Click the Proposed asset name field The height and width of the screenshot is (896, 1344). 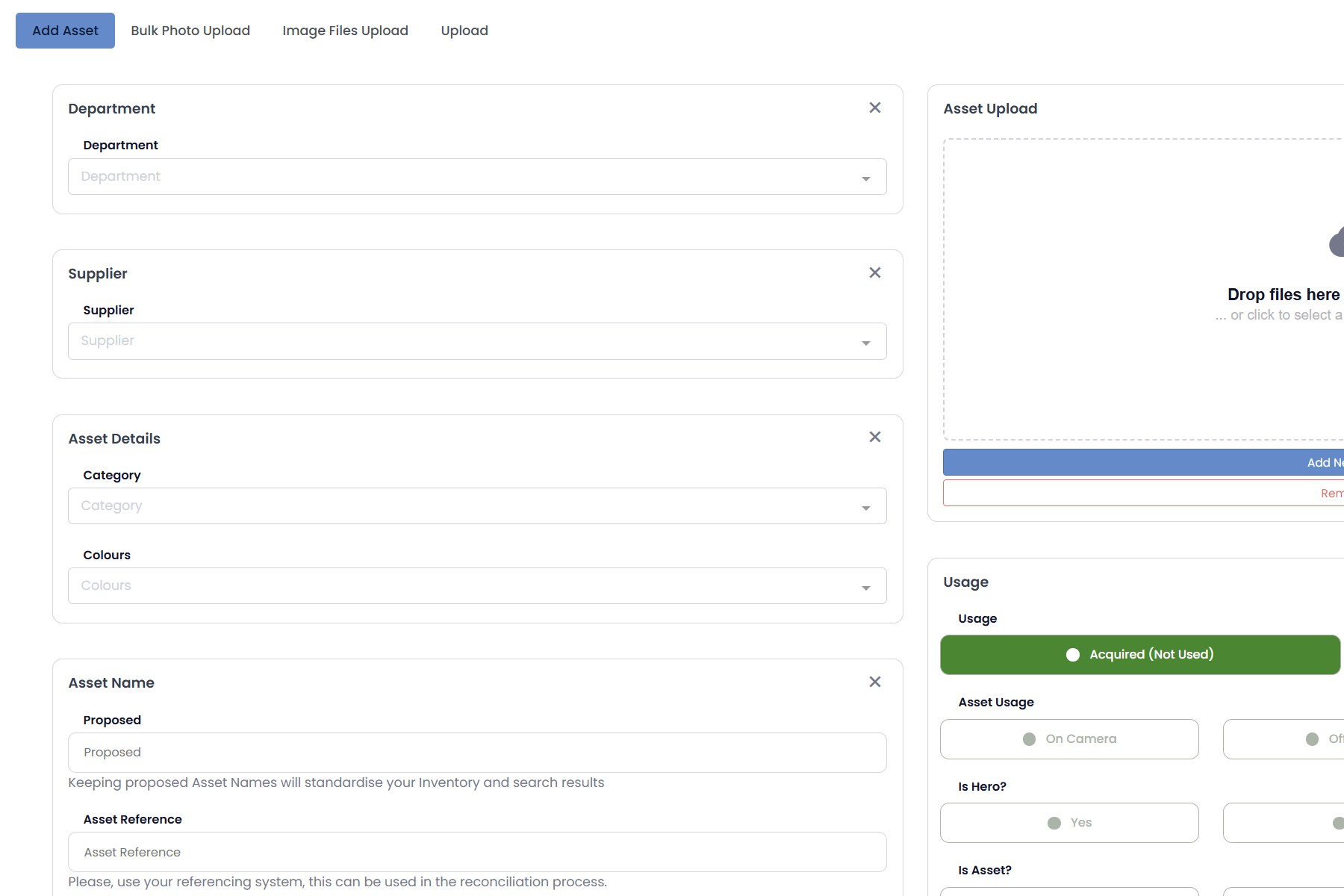point(476,752)
